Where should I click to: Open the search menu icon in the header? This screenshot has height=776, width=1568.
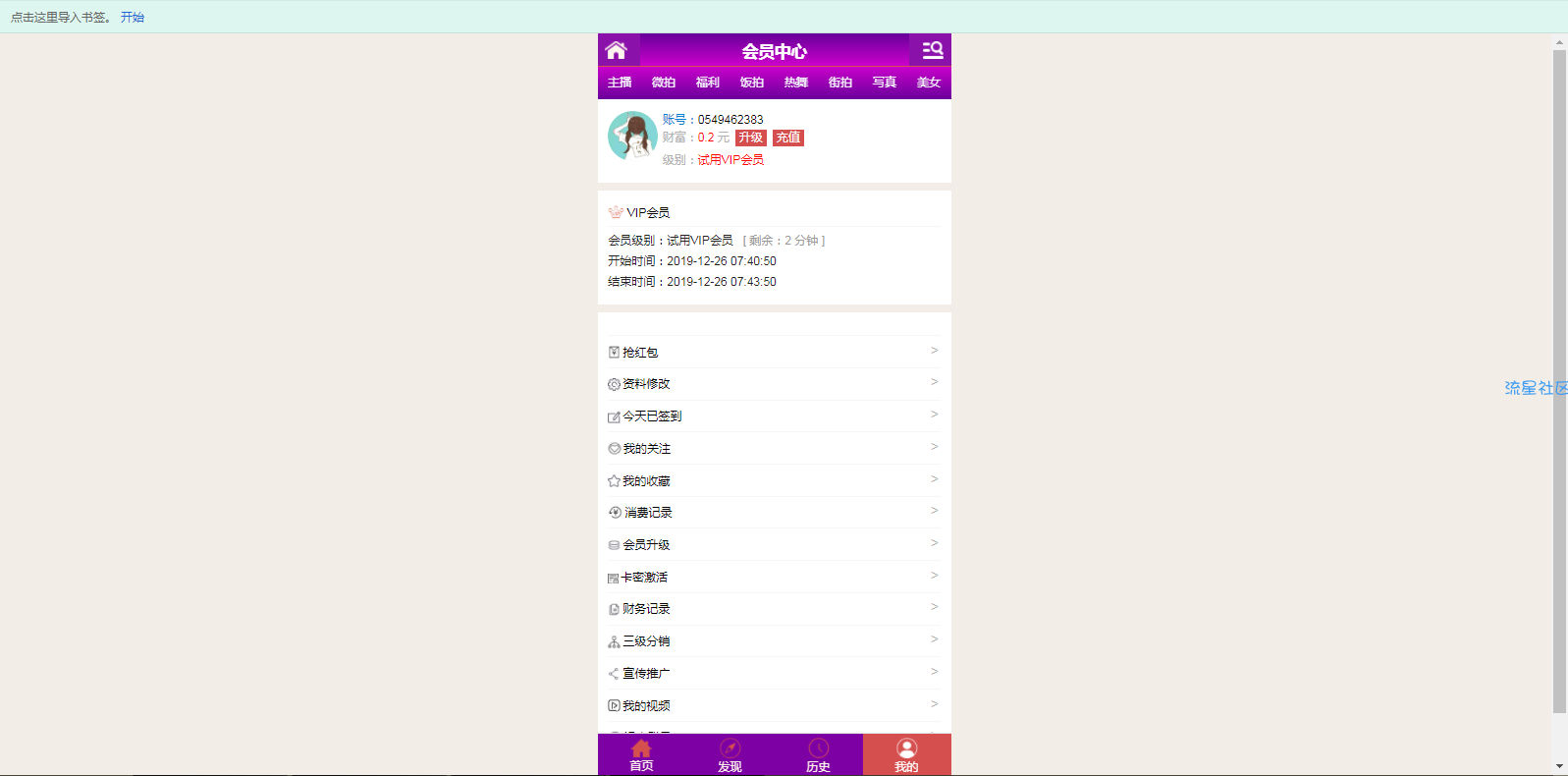coord(931,50)
